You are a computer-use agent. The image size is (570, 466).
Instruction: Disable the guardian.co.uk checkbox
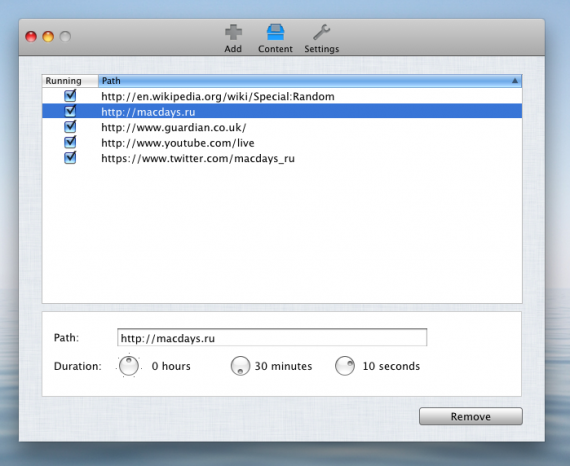(70, 126)
